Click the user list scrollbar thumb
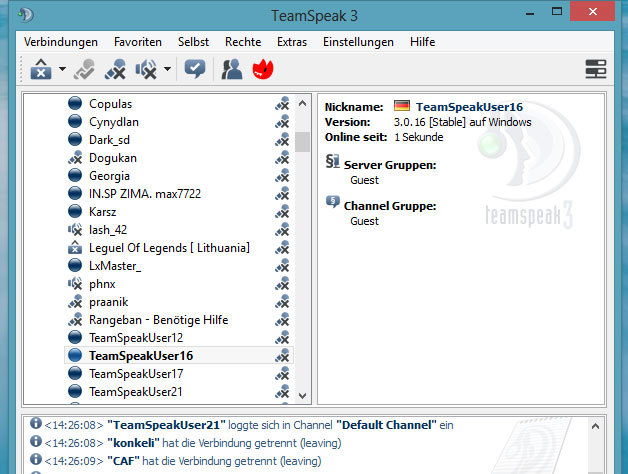Viewport: 628px width, 474px height. (302, 142)
